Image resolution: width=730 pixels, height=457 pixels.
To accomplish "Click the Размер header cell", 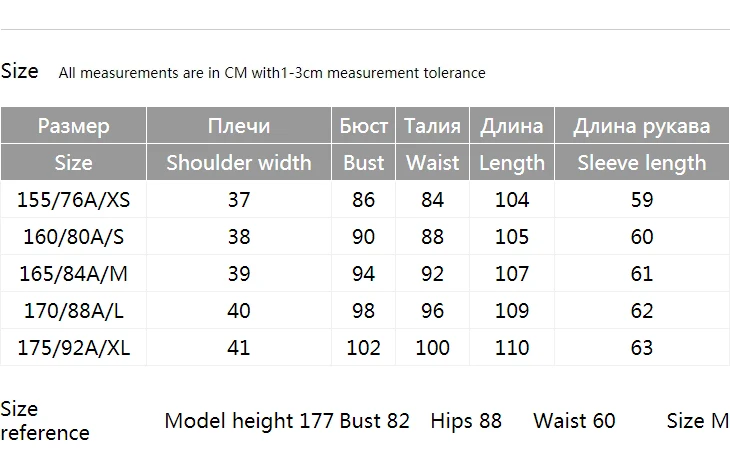I will point(74,126).
